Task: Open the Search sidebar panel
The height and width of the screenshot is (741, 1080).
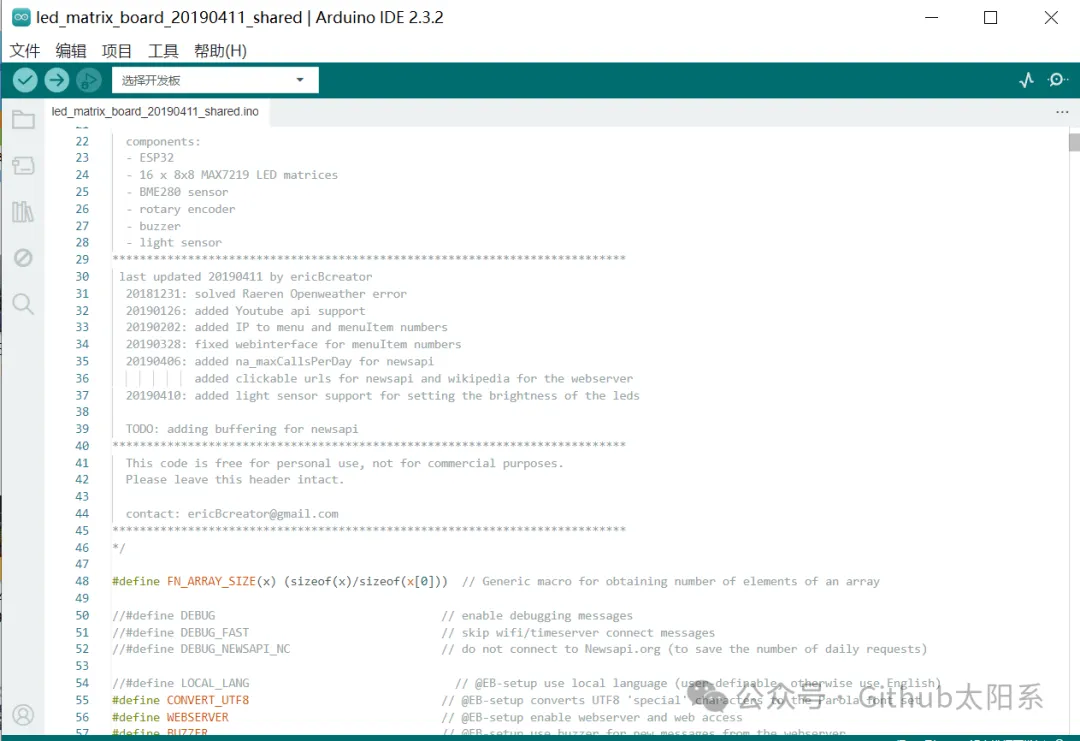Action: (x=23, y=304)
